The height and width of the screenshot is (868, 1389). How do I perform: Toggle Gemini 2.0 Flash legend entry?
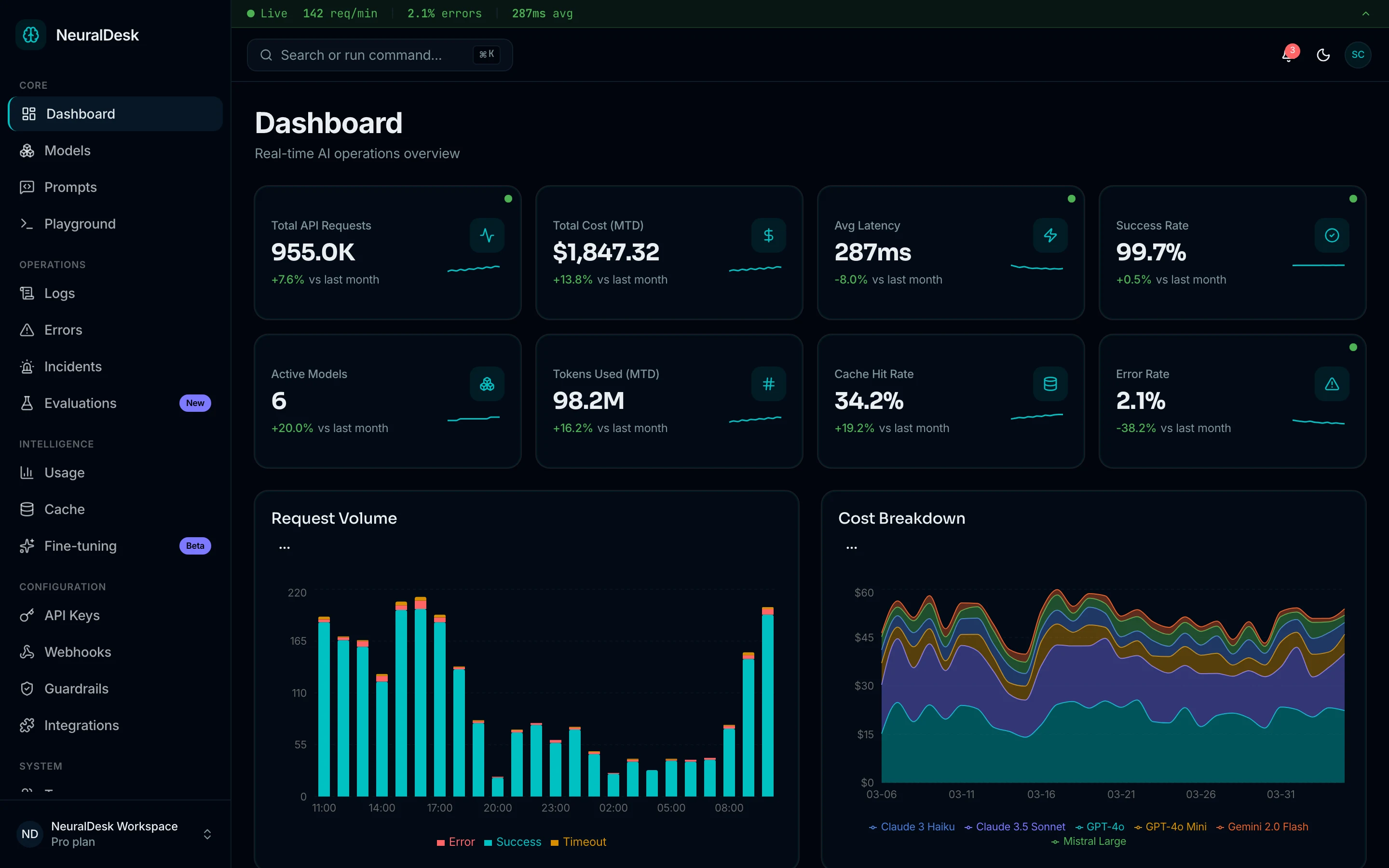pos(1262,827)
